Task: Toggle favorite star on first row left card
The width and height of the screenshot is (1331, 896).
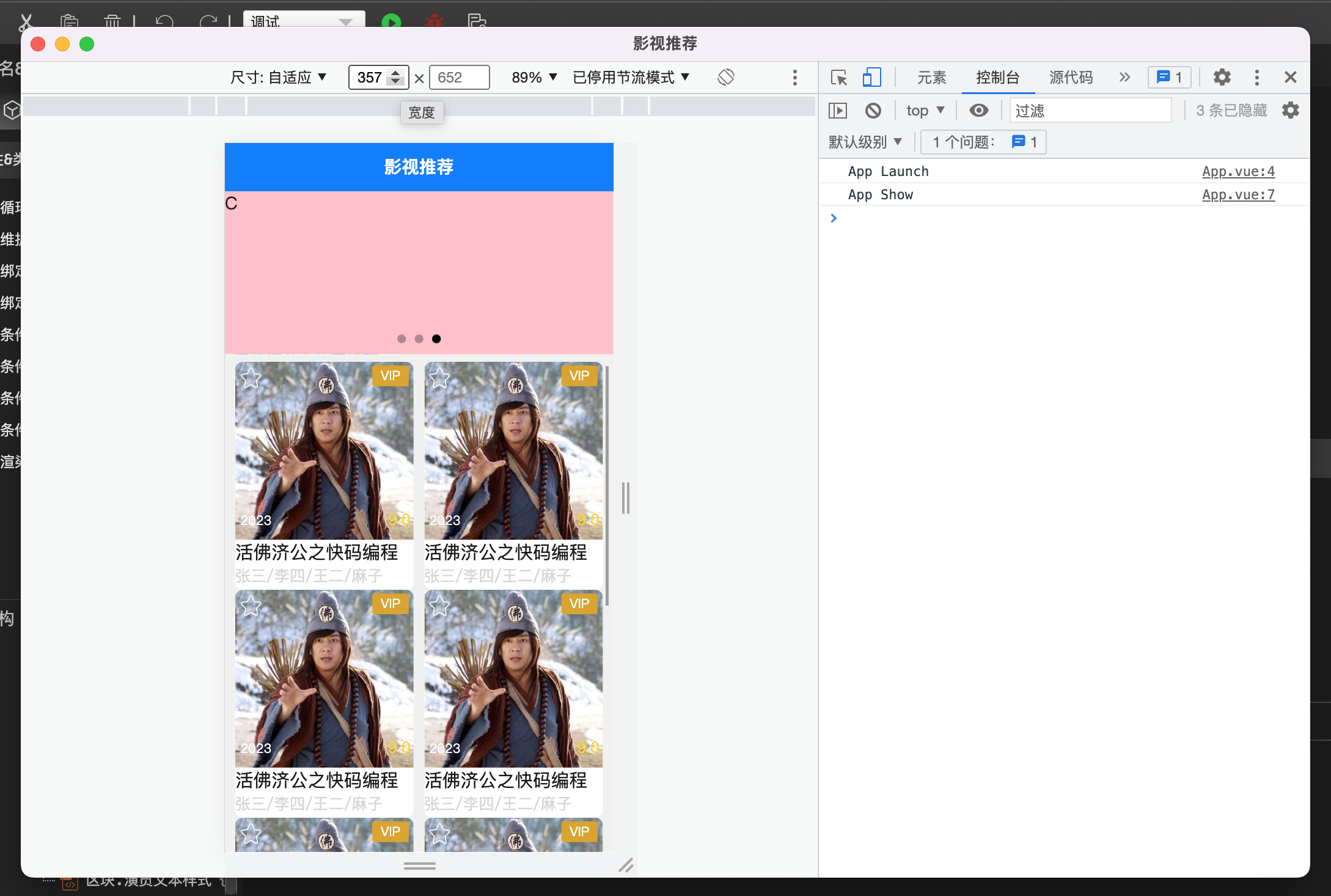Action: pos(251,378)
